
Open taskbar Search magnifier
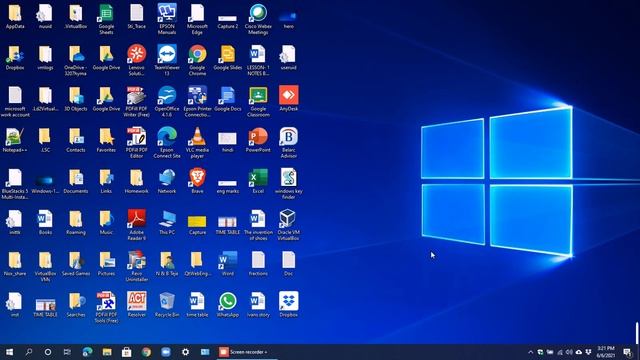click(x=29, y=352)
